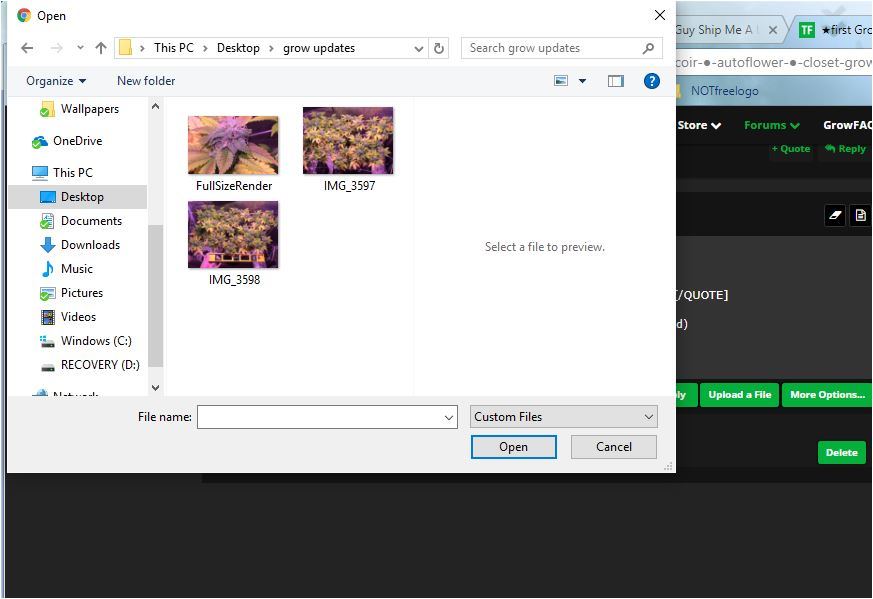Click the search magnifier icon
Screen dimensions: 873x599
[x=648, y=48]
